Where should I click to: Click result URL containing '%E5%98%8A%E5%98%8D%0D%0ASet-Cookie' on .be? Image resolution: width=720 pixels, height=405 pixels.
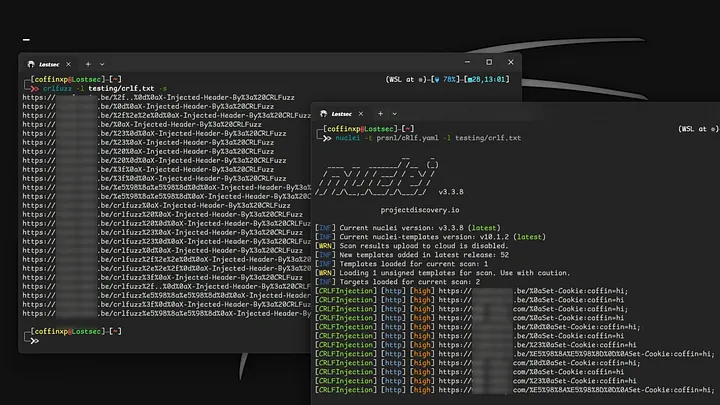(x=576, y=354)
